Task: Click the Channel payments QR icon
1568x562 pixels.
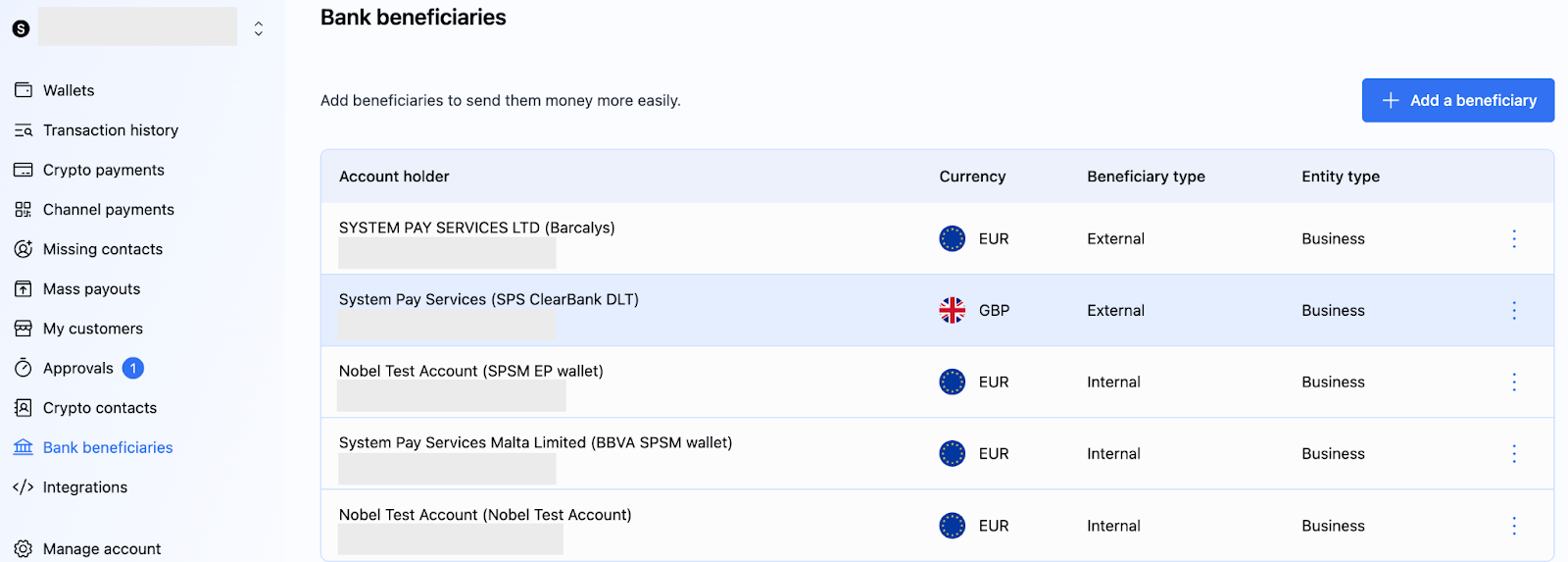Action: click(x=24, y=210)
